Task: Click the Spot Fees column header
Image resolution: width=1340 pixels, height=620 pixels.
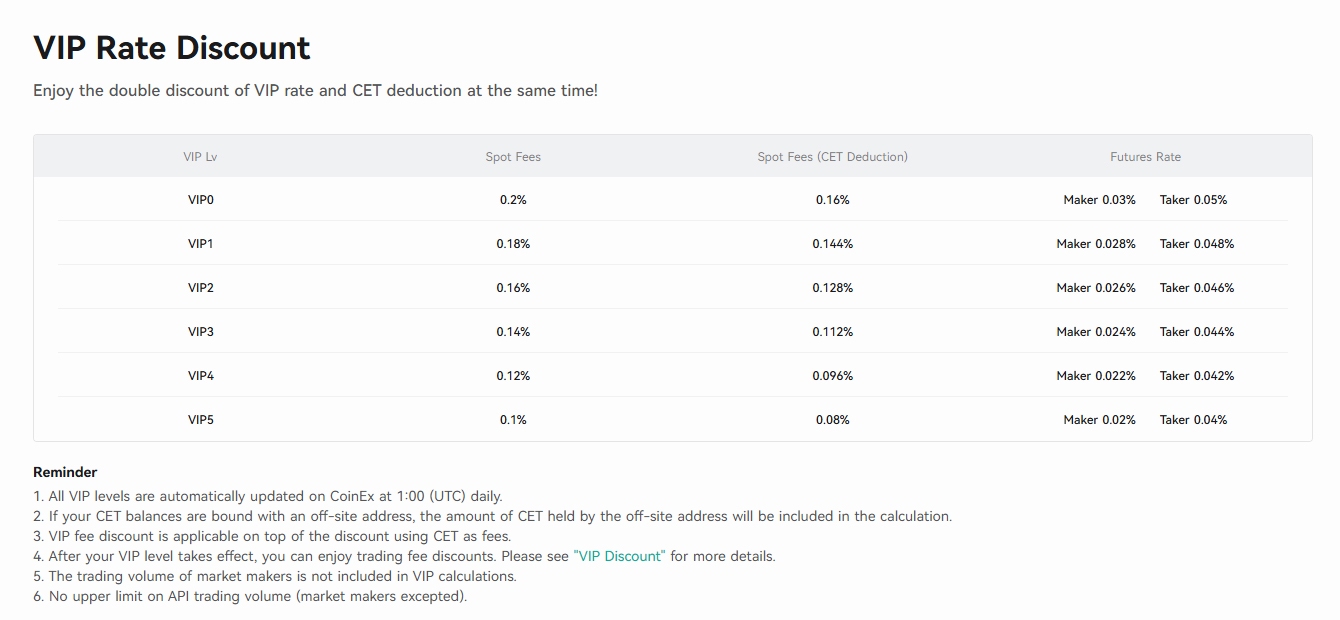Action: coord(513,157)
